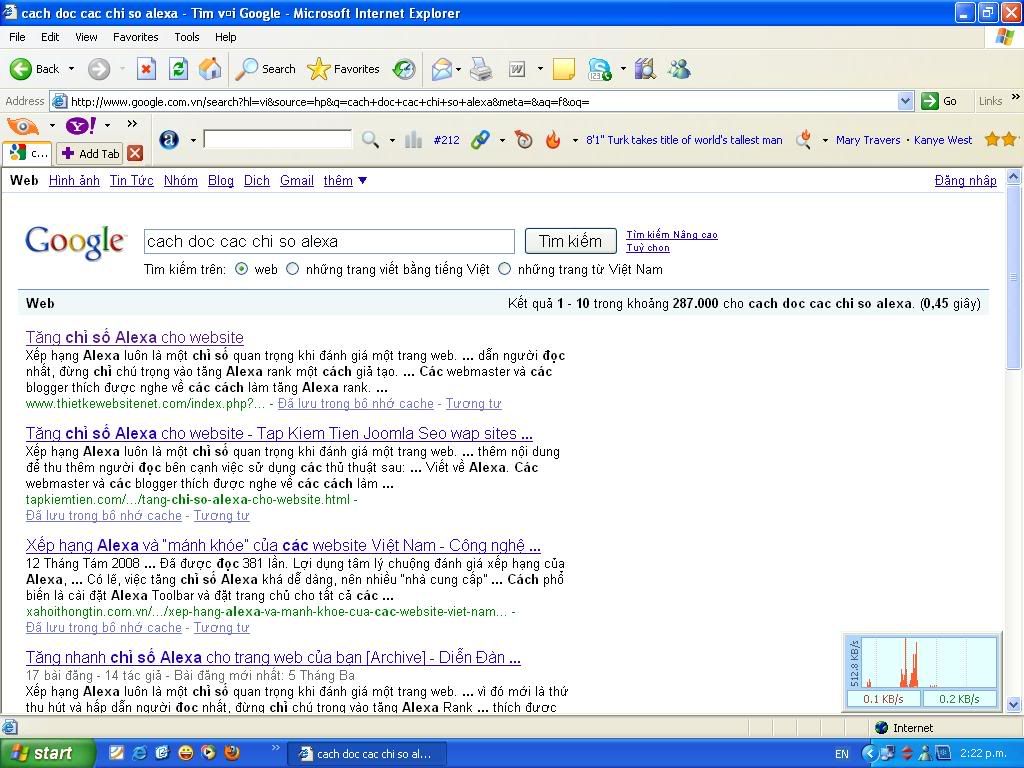Select the 'web' search radio button

coord(242,269)
